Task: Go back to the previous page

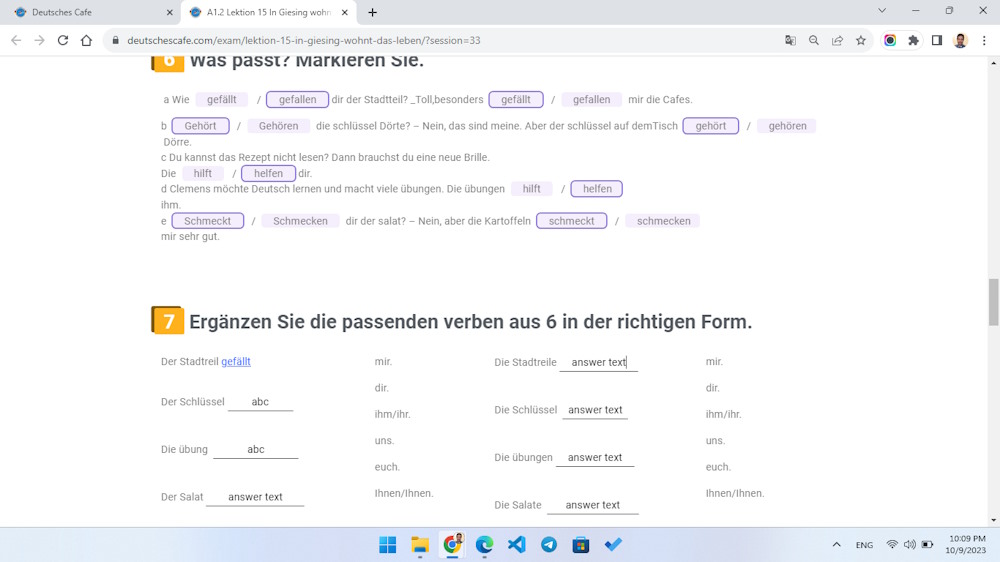Action: pyautogui.click(x=16, y=40)
